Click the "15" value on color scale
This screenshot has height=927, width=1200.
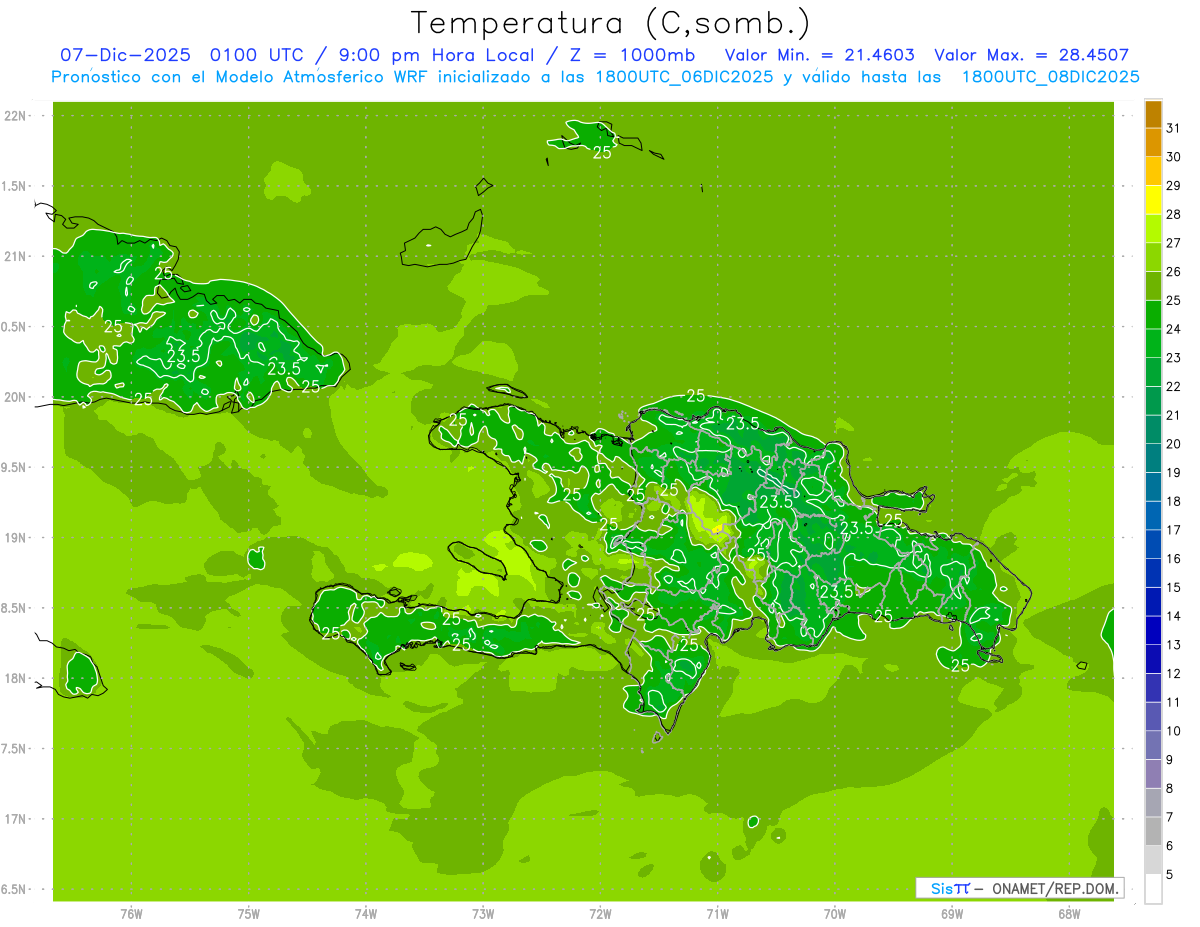(x=1174, y=587)
